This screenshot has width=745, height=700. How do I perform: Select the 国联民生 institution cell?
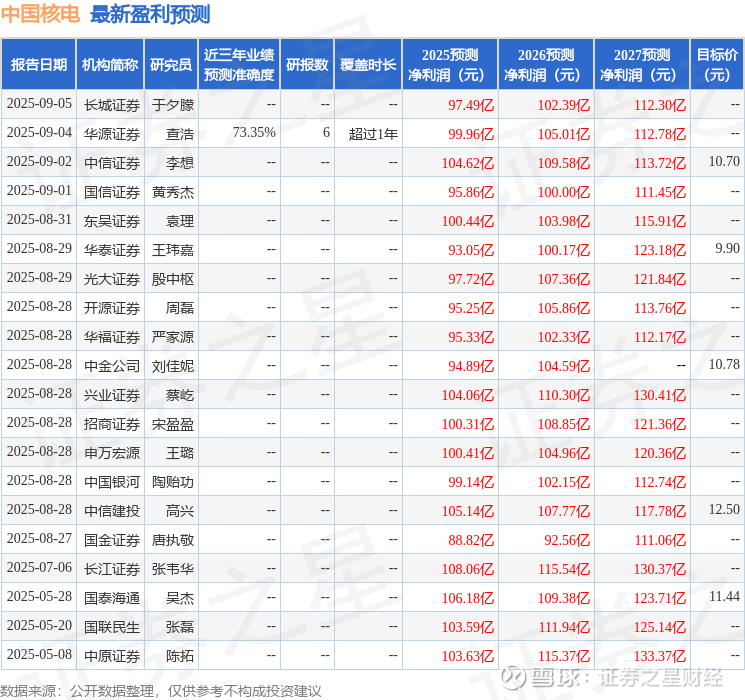tap(112, 627)
